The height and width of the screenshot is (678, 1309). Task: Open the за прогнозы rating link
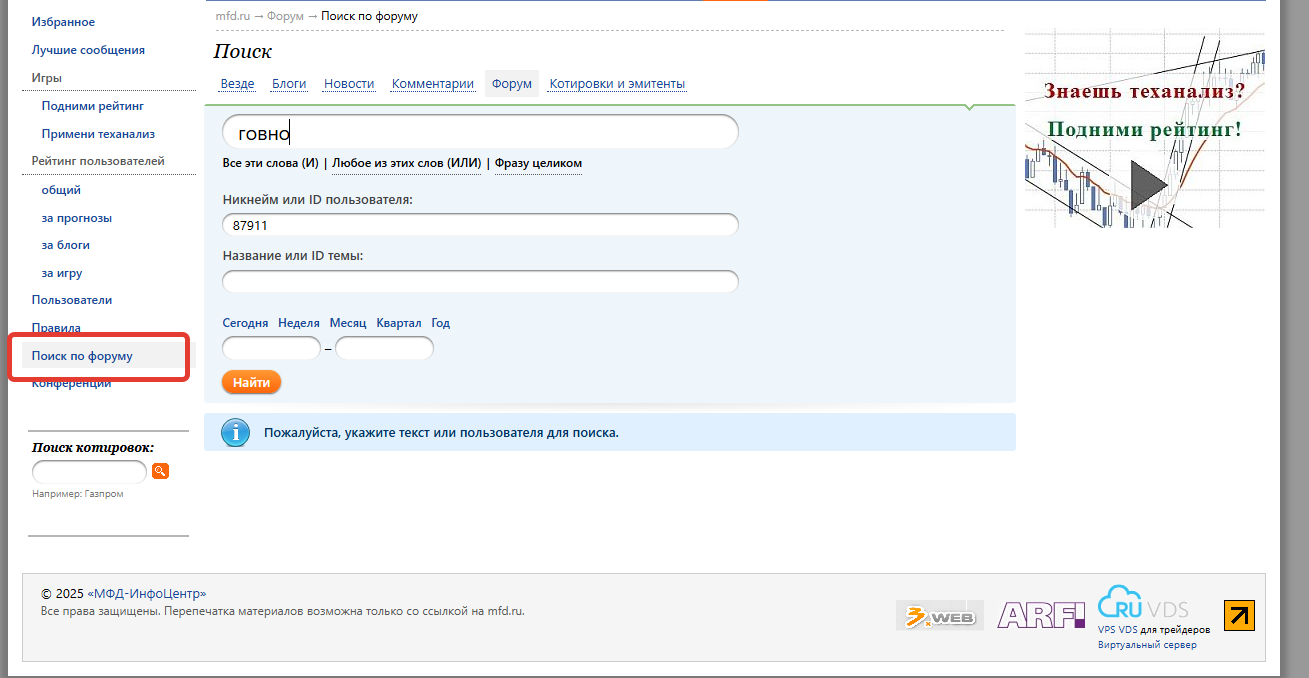(77, 217)
